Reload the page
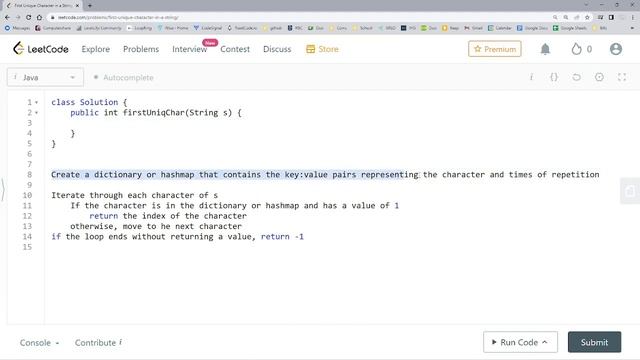Viewport: 640px width, 360px height. pyautogui.click(x=29, y=17)
